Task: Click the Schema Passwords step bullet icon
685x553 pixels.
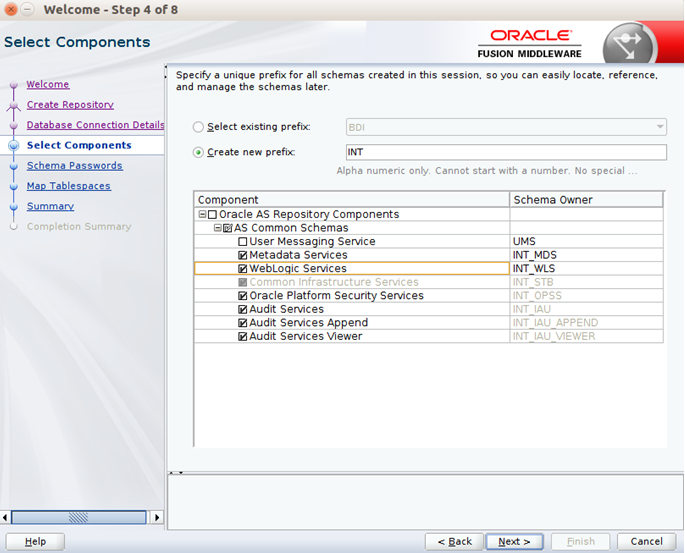Action: [x=14, y=166]
